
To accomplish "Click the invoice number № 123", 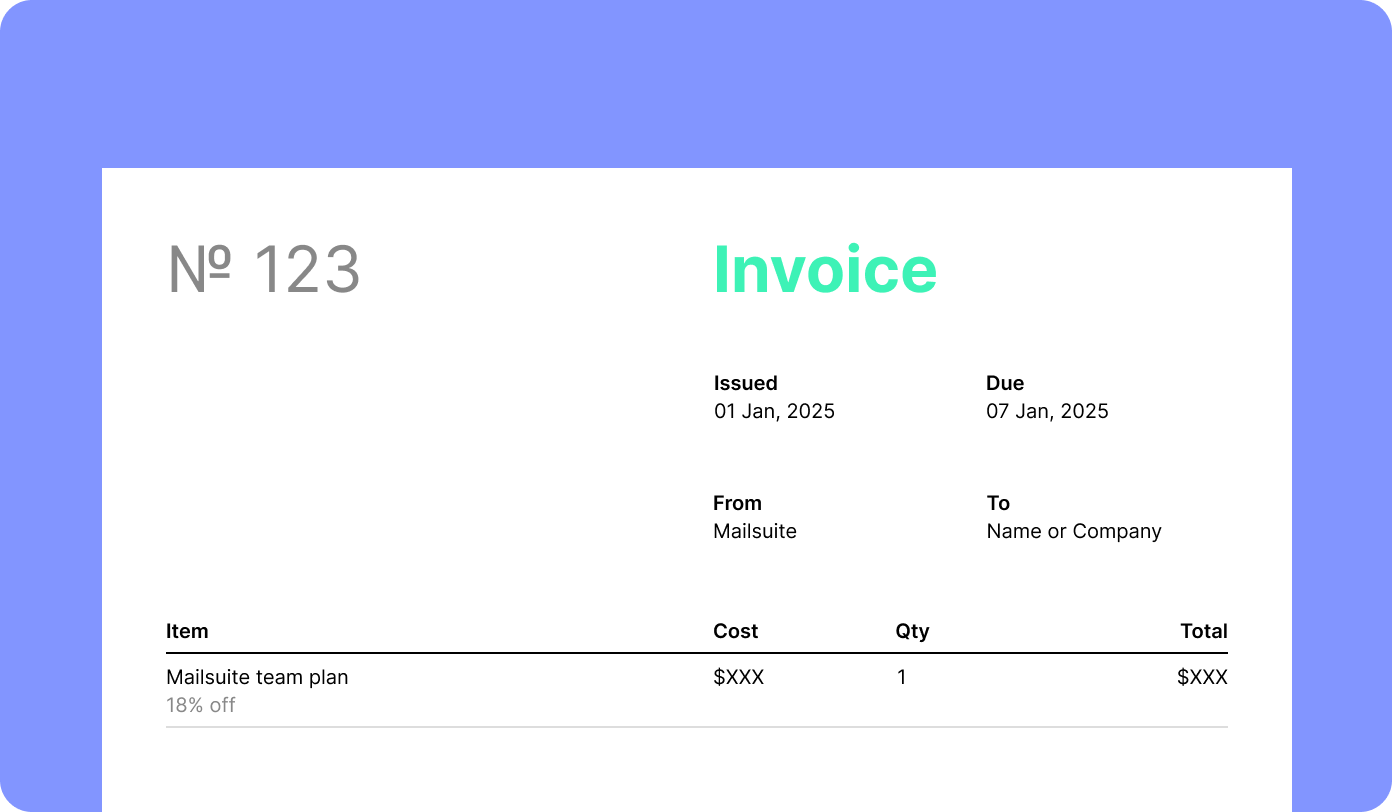I will (263, 270).
